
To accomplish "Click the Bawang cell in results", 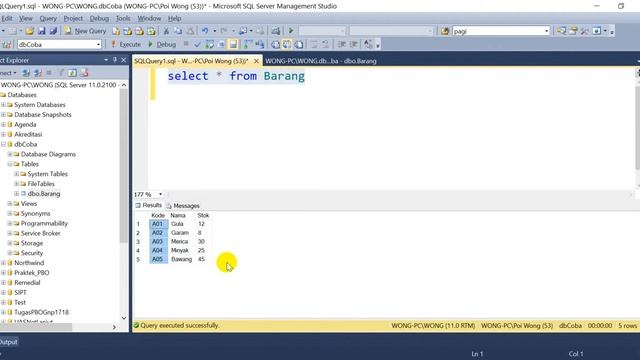I will click(182, 259).
